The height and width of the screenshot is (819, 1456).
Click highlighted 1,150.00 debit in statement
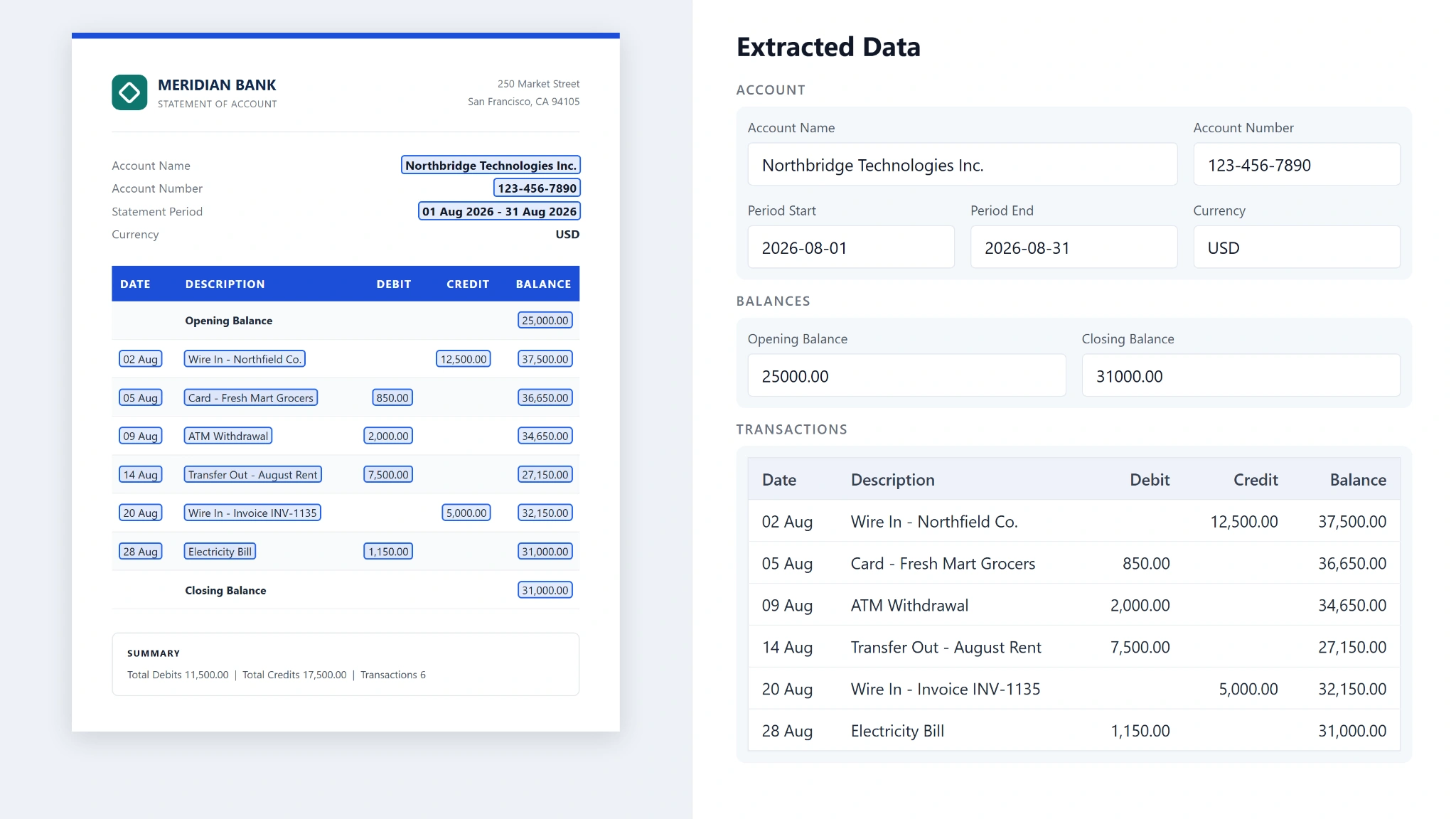(388, 551)
